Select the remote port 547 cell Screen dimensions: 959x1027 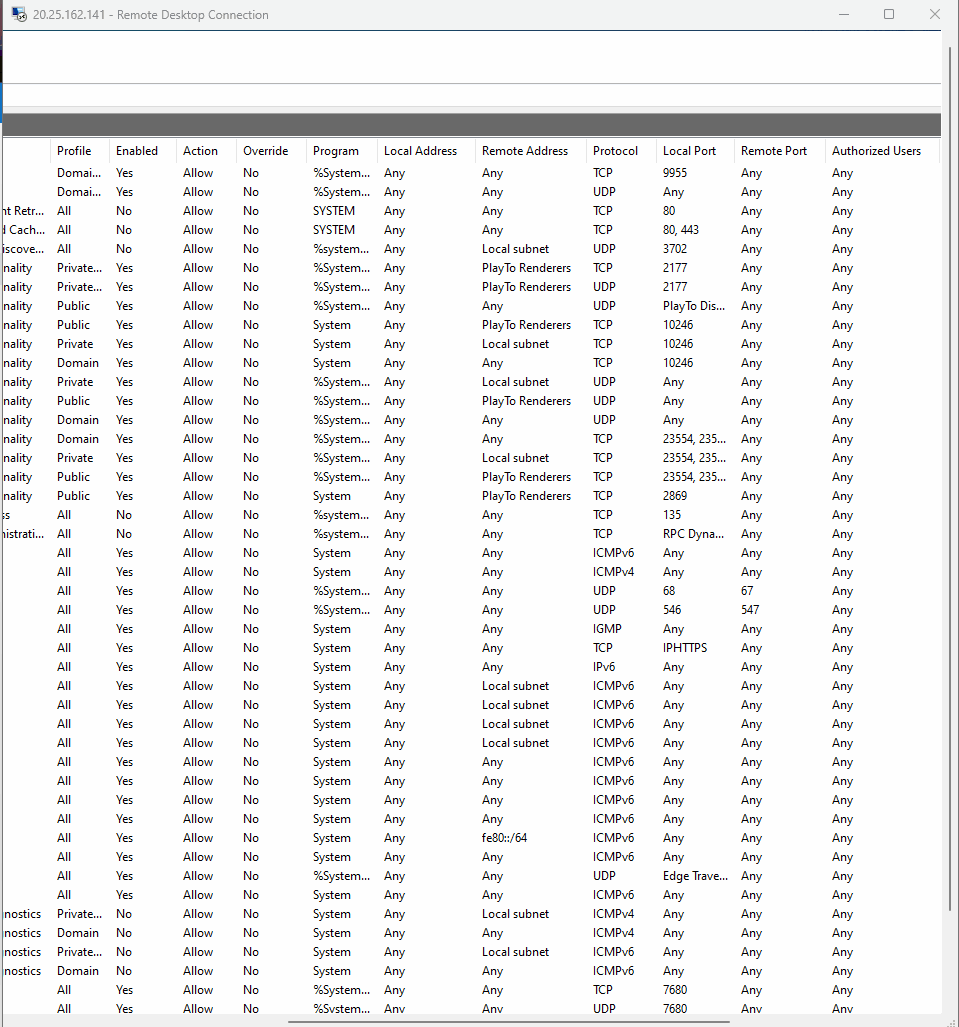point(750,610)
